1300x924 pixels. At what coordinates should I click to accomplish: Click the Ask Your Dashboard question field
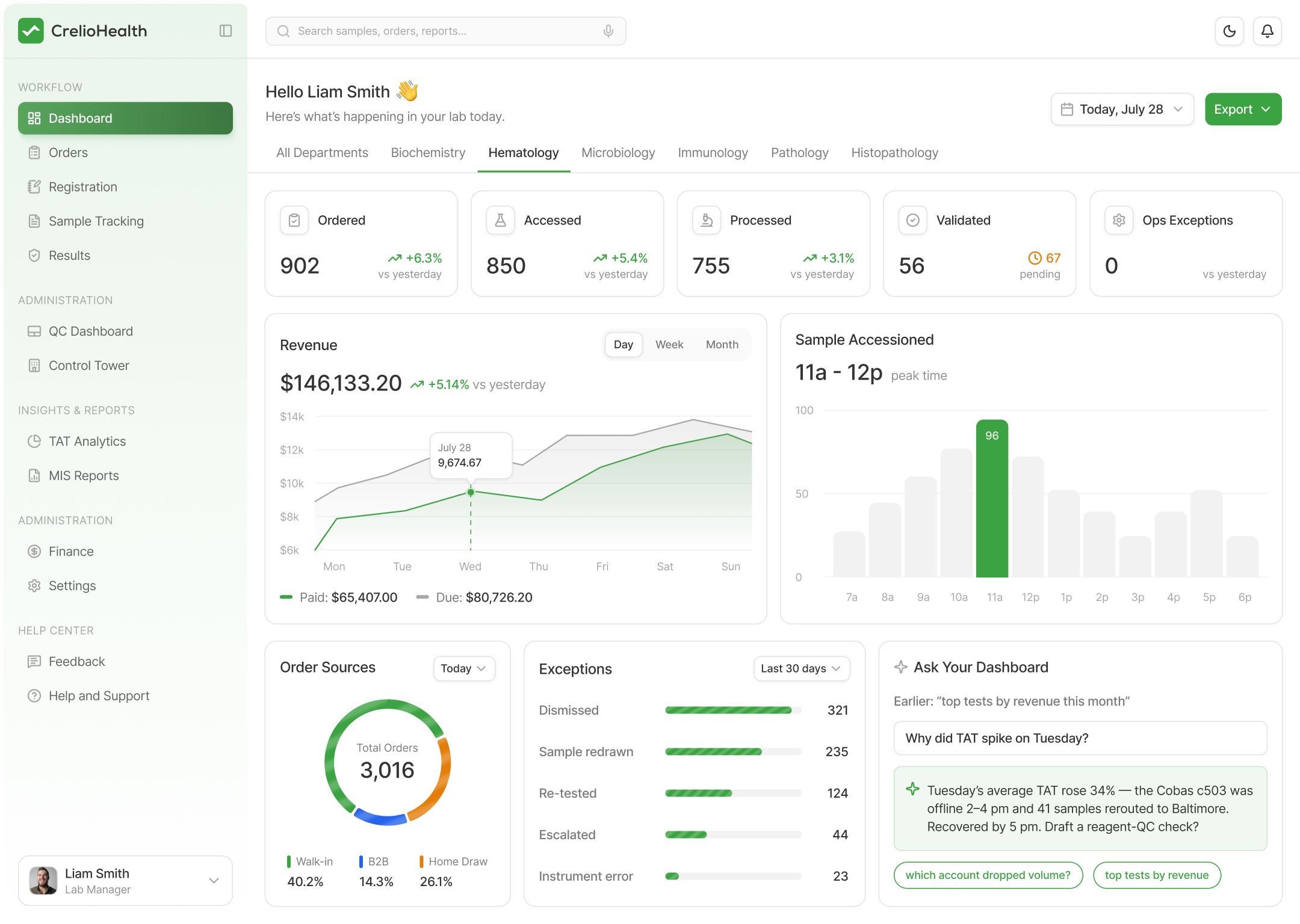(x=1080, y=738)
